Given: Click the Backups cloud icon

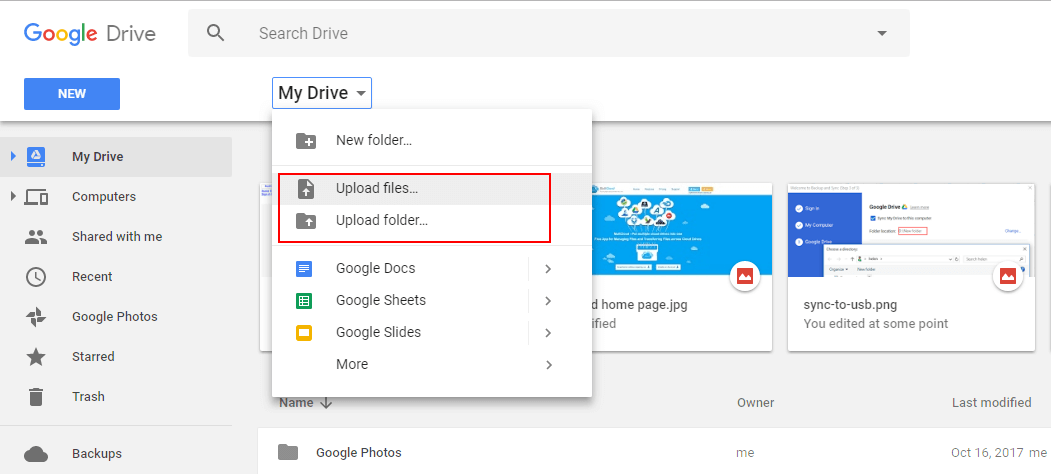Looking at the screenshot, I should [x=36, y=454].
